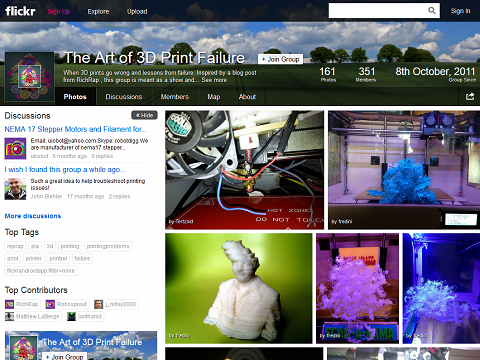Open the Members tab

pyautogui.click(x=175, y=97)
